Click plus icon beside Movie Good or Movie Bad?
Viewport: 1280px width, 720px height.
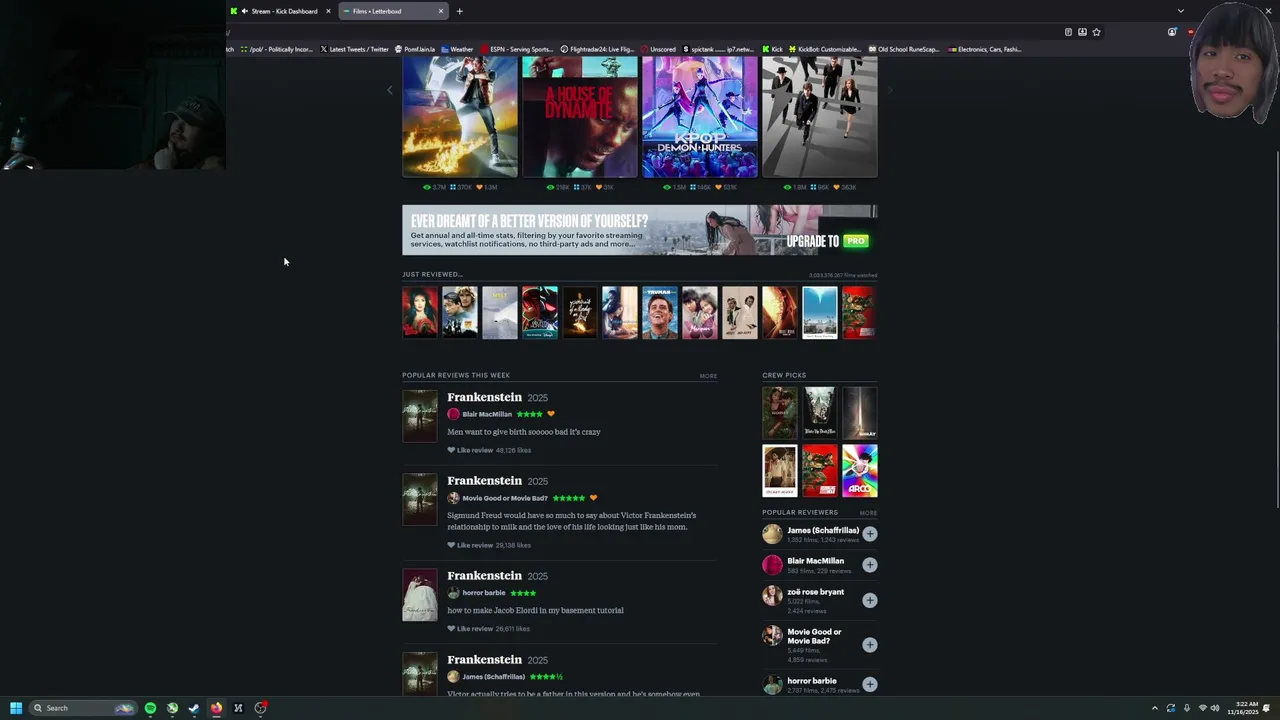[x=870, y=645]
